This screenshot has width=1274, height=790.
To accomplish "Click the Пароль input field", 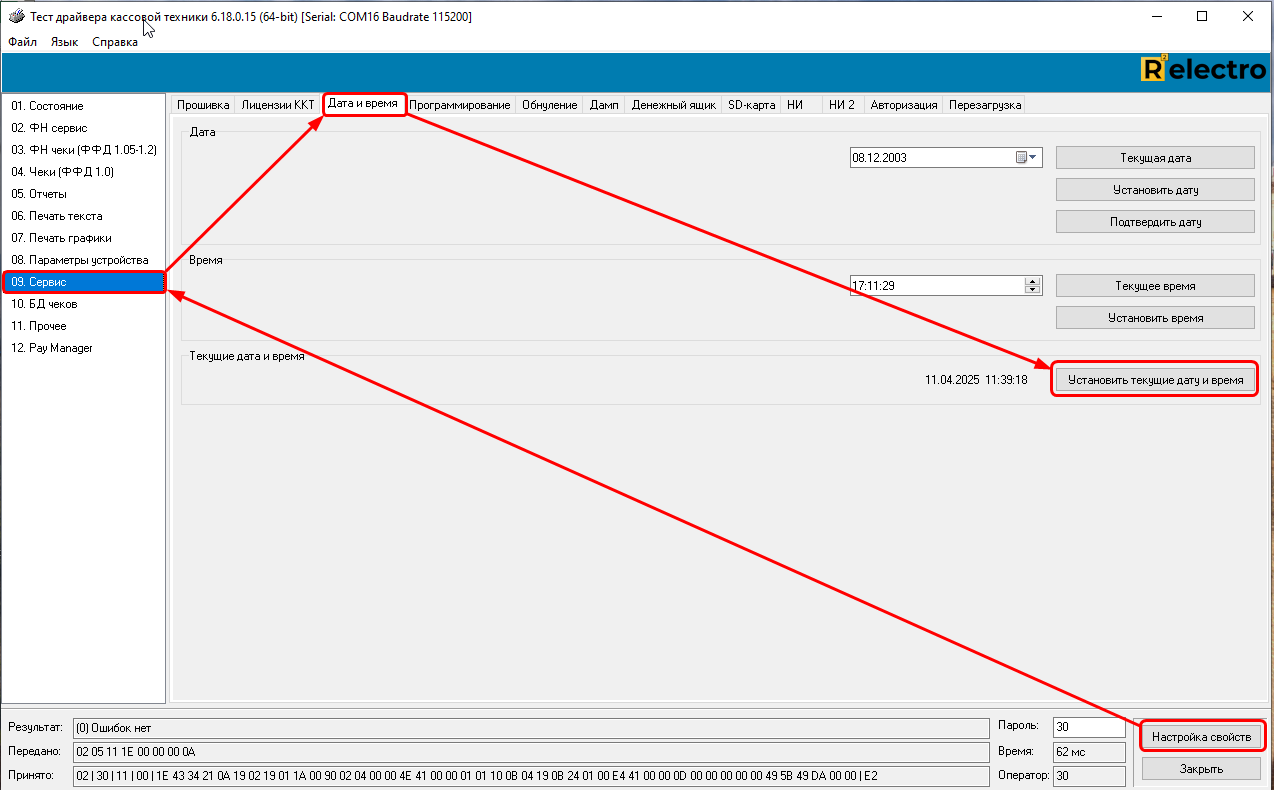I will [x=1089, y=727].
